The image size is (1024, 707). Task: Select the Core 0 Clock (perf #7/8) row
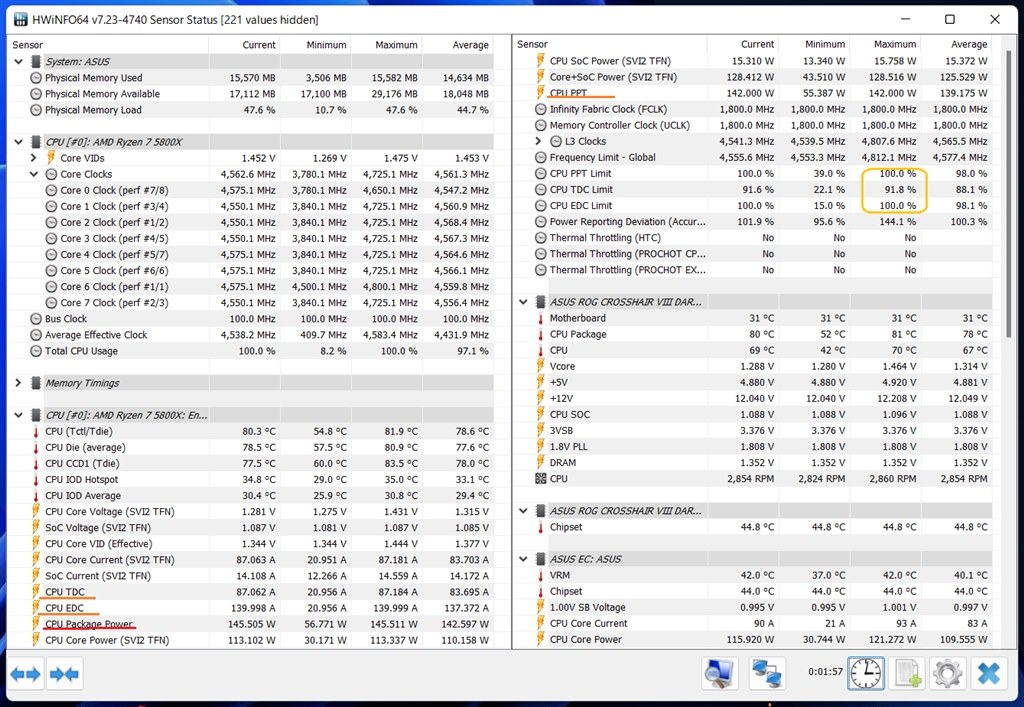point(251,191)
